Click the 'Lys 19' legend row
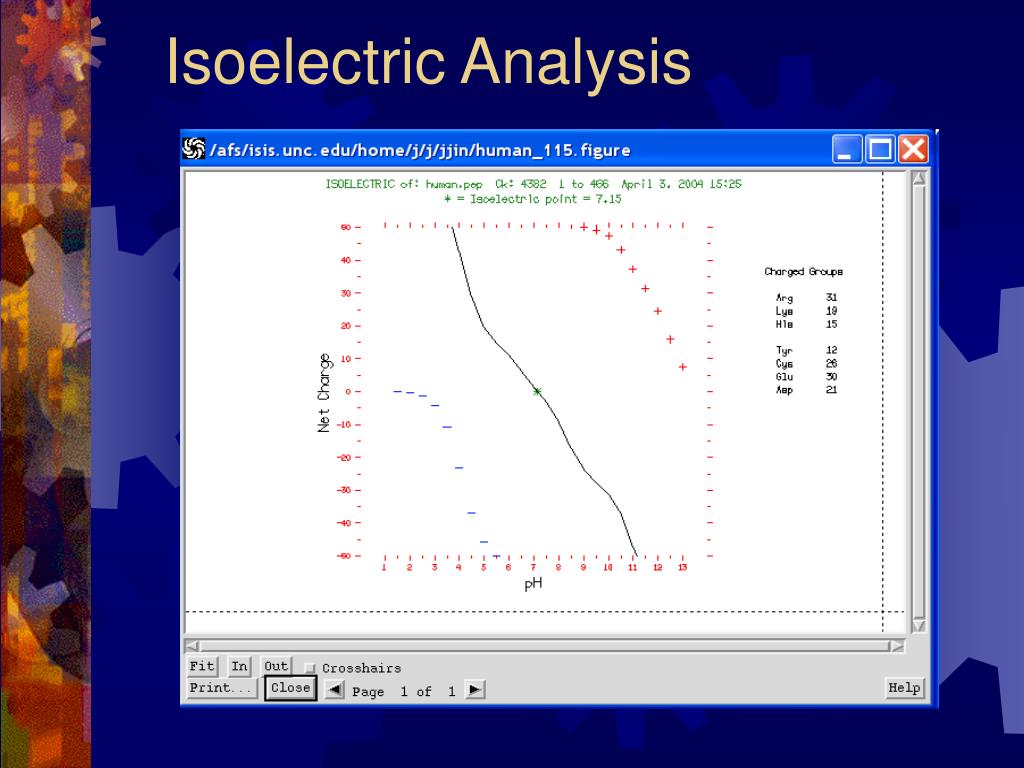This screenshot has width=1024, height=768. tap(806, 311)
